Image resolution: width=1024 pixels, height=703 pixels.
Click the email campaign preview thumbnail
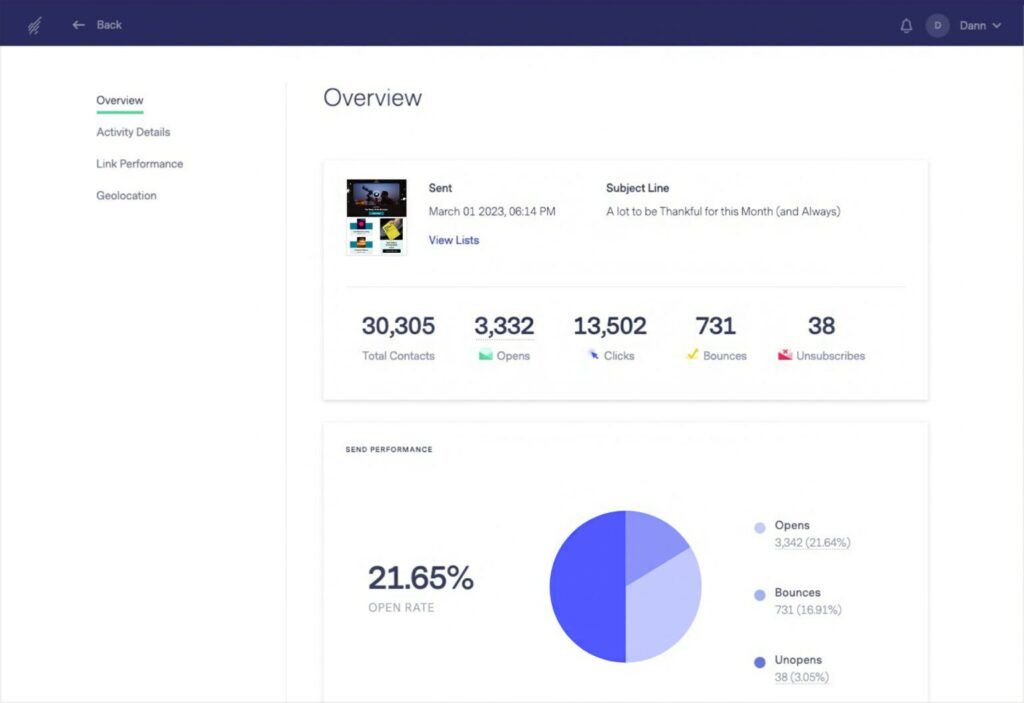(376, 214)
